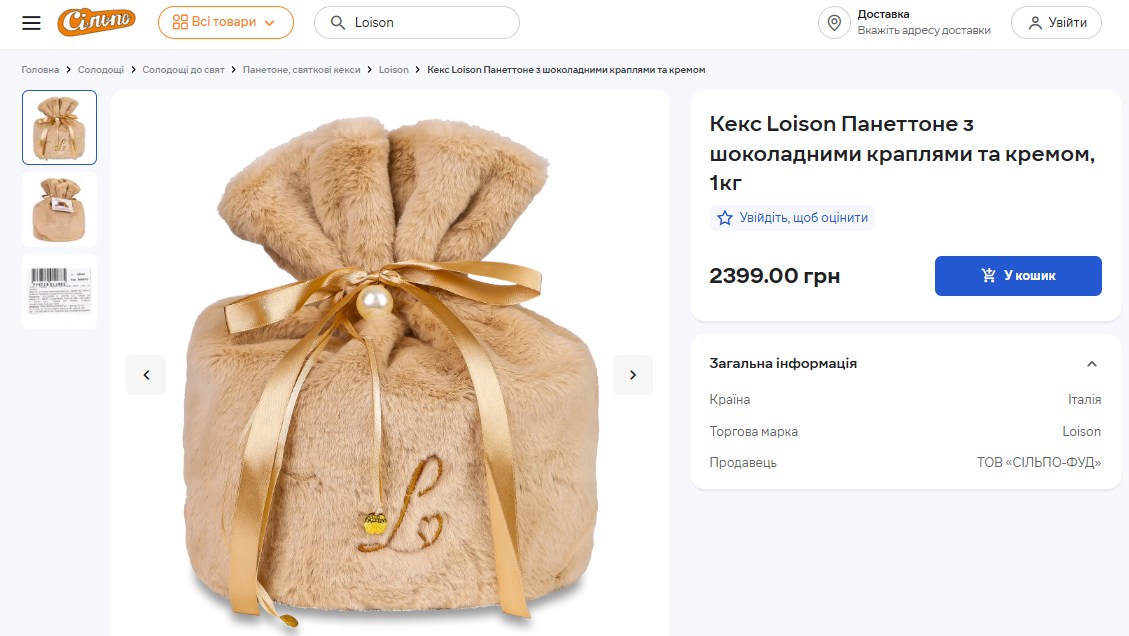Add product with У кошик button
Screen dimensions: 1129x636
tap(1018, 276)
